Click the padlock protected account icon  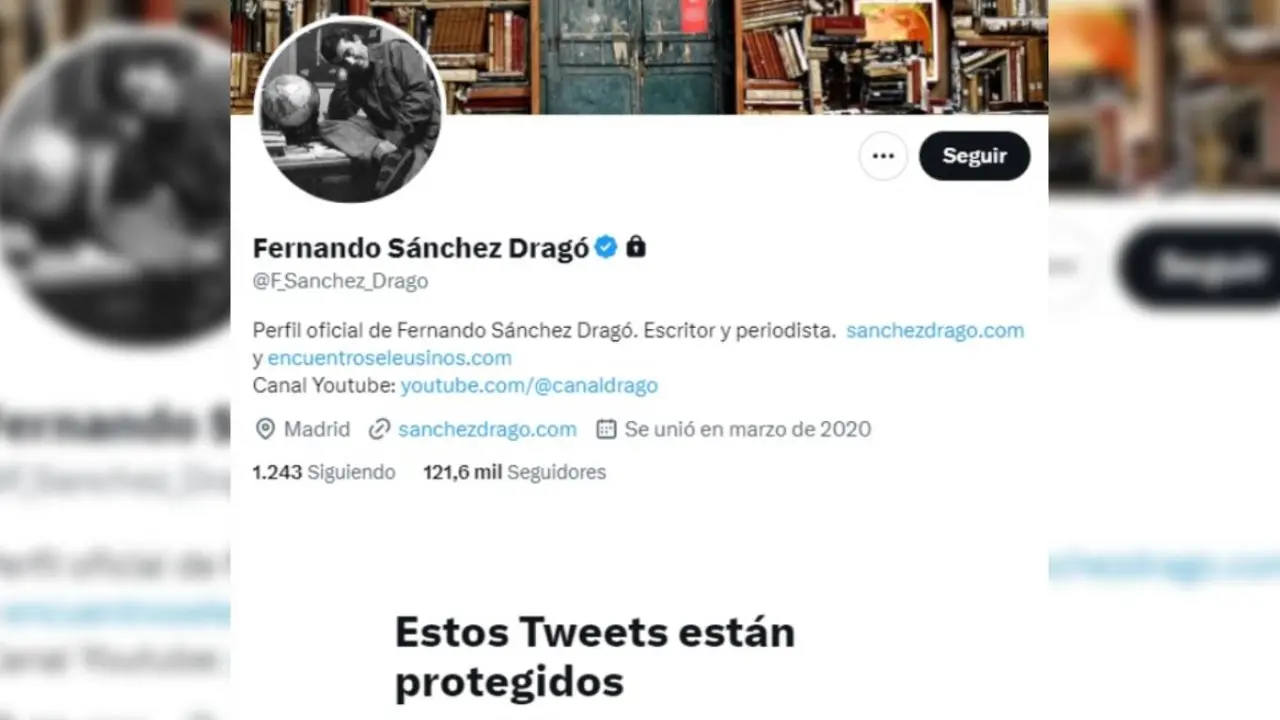pyautogui.click(x=636, y=246)
